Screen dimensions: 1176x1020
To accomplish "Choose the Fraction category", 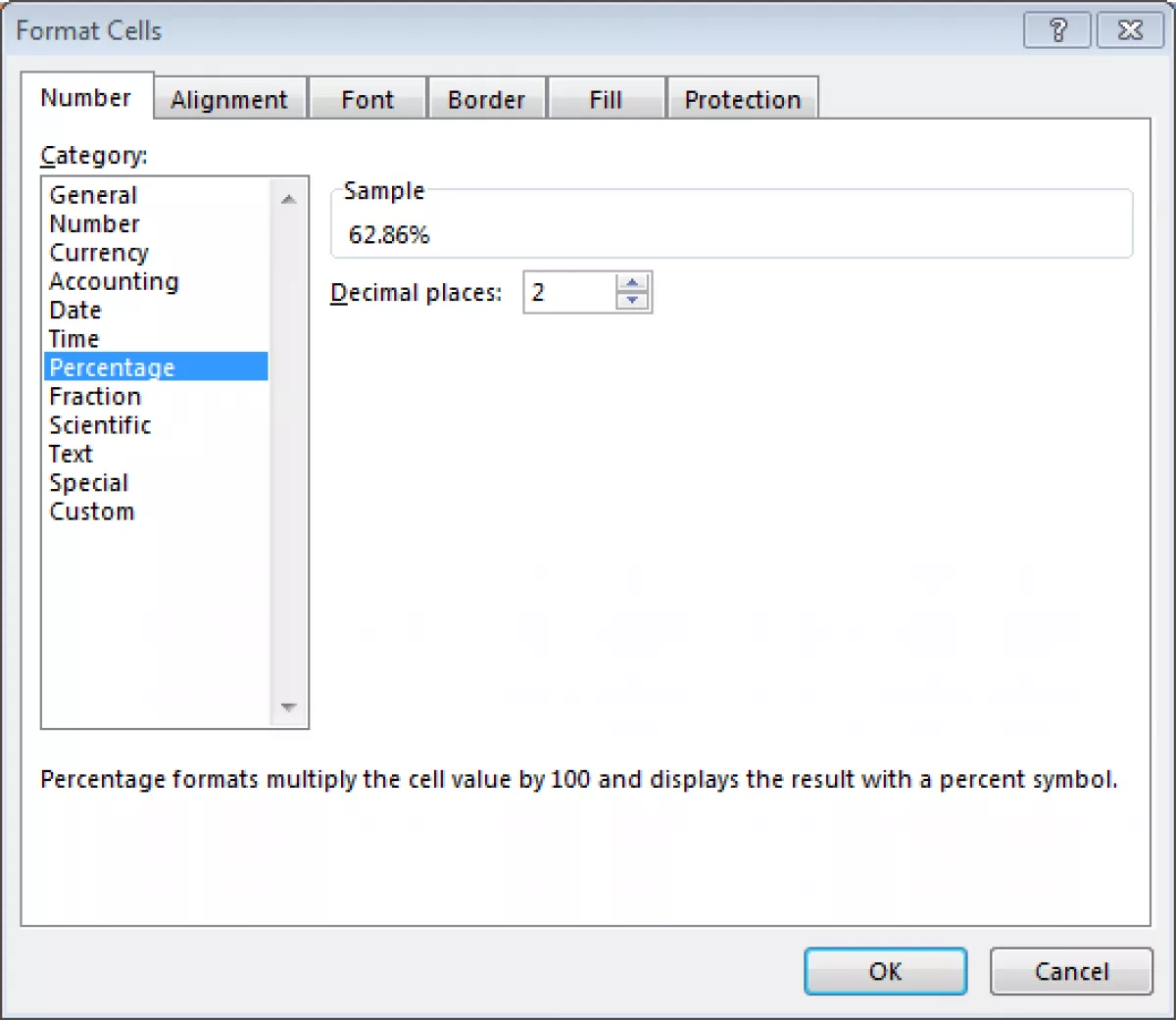I will (156, 396).
